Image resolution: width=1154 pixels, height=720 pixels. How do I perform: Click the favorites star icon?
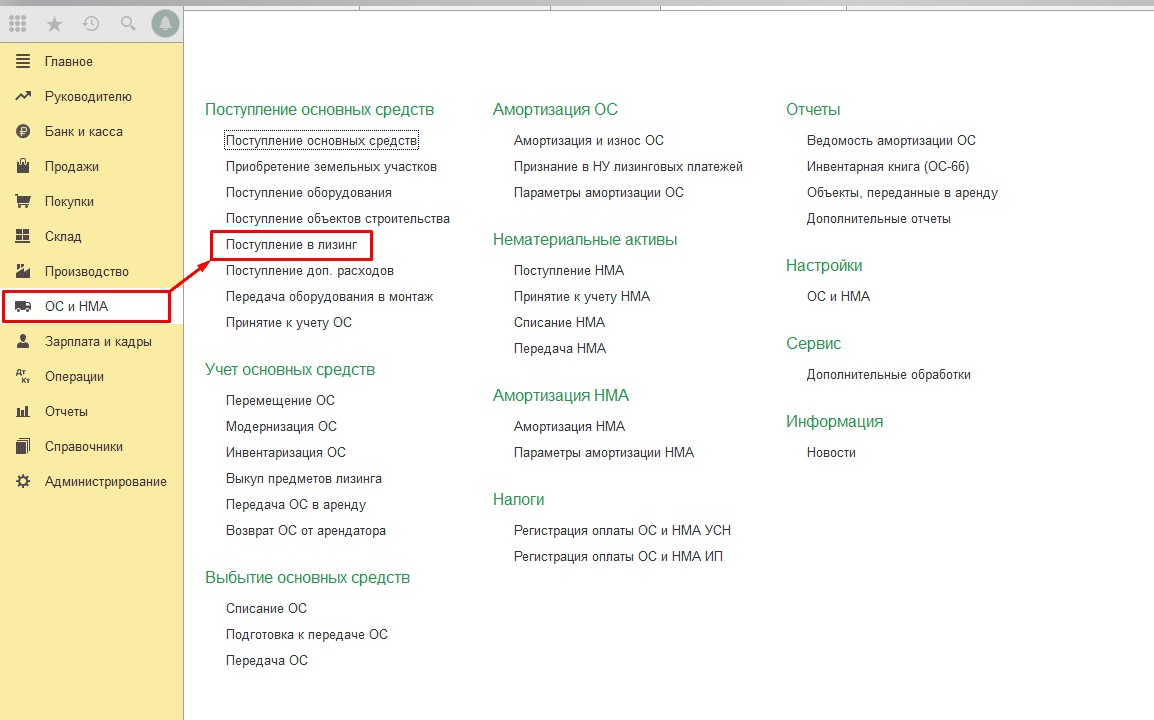click(x=57, y=23)
